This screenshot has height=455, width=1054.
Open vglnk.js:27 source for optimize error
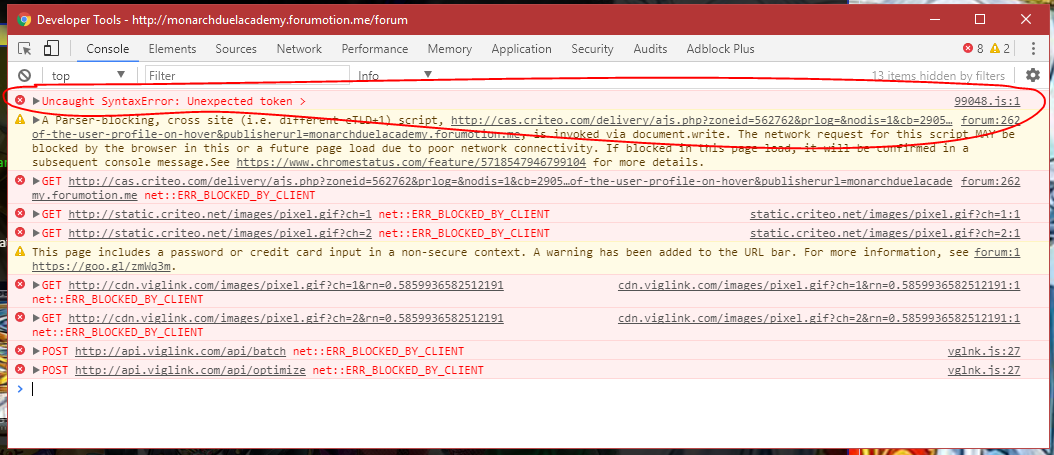(x=984, y=370)
